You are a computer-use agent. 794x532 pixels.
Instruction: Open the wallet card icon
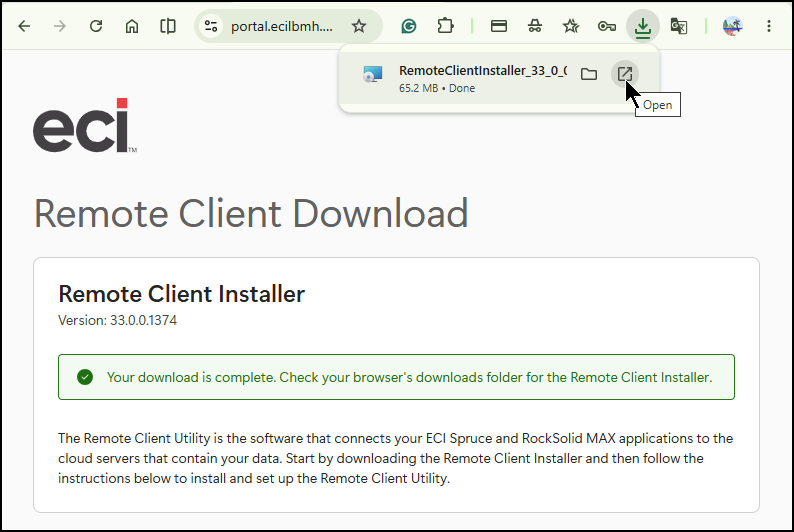(x=499, y=26)
